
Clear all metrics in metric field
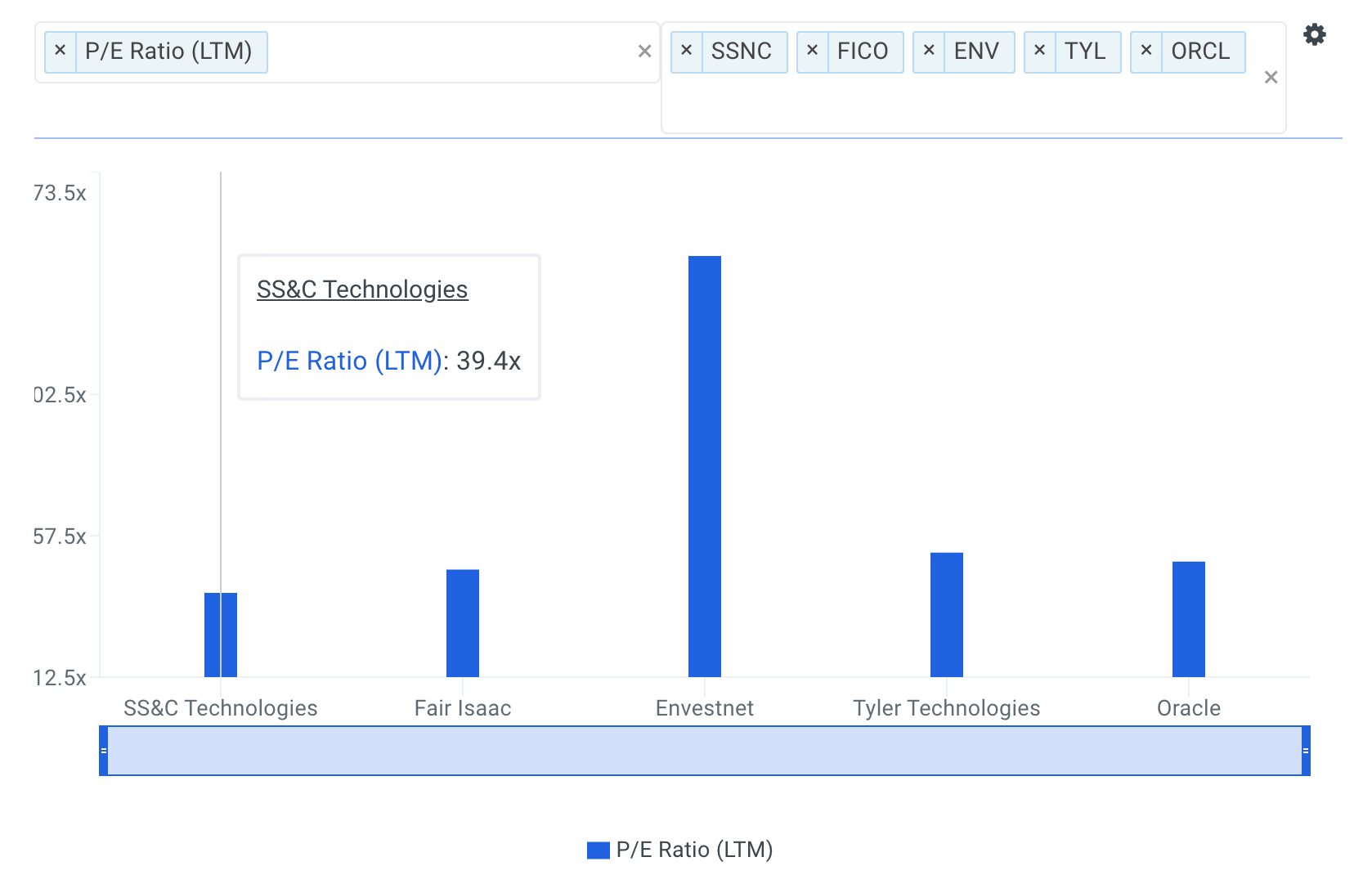pyautogui.click(x=644, y=52)
